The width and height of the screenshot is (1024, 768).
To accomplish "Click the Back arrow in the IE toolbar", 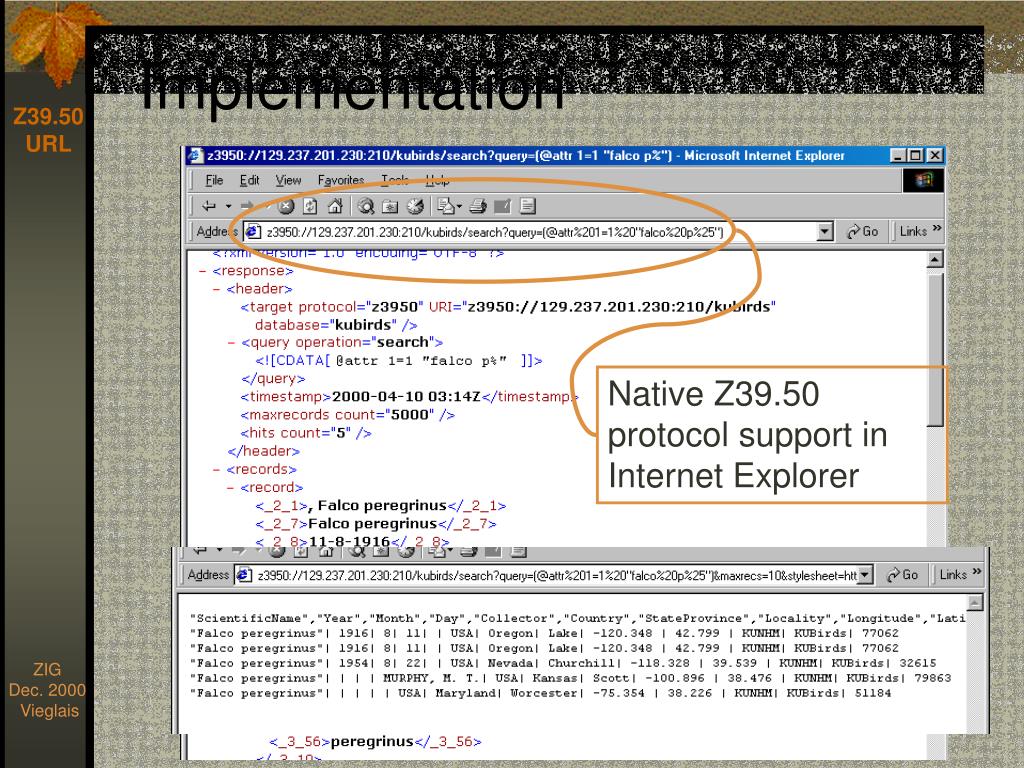I will coord(208,207).
